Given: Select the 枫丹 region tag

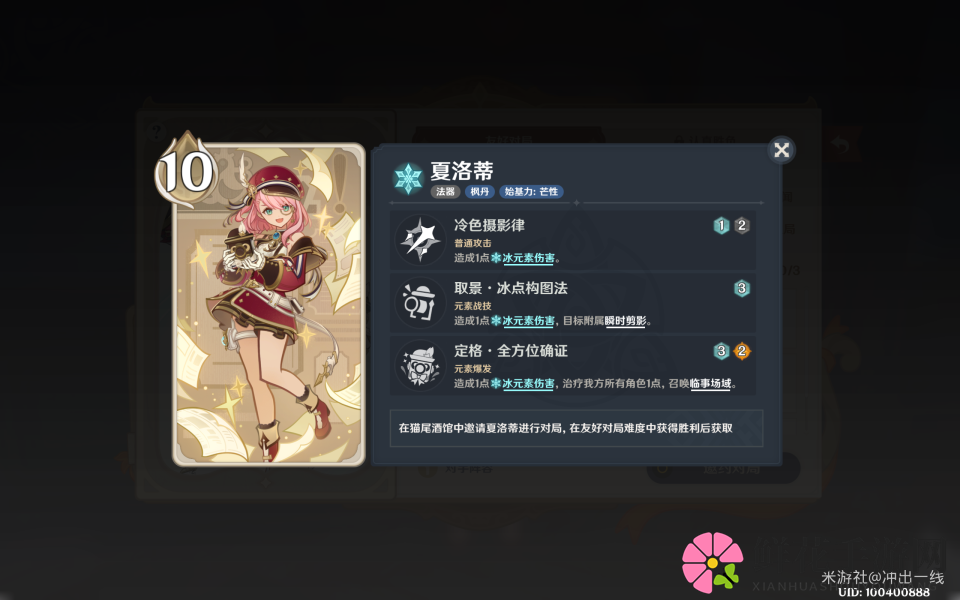Looking at the screenshot, I should pos(479,192).
